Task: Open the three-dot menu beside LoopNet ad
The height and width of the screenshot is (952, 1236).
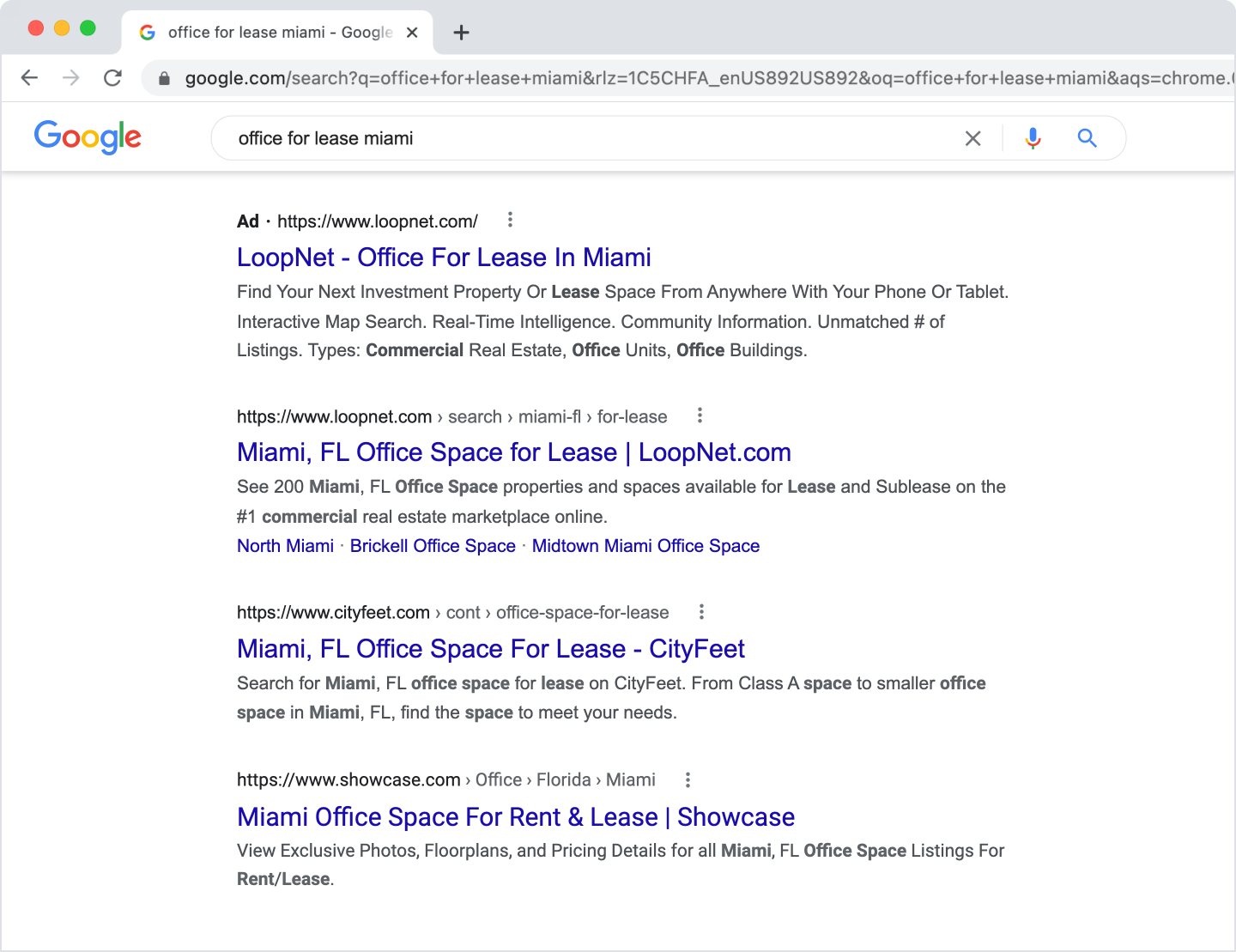Action: coord(510,220)
